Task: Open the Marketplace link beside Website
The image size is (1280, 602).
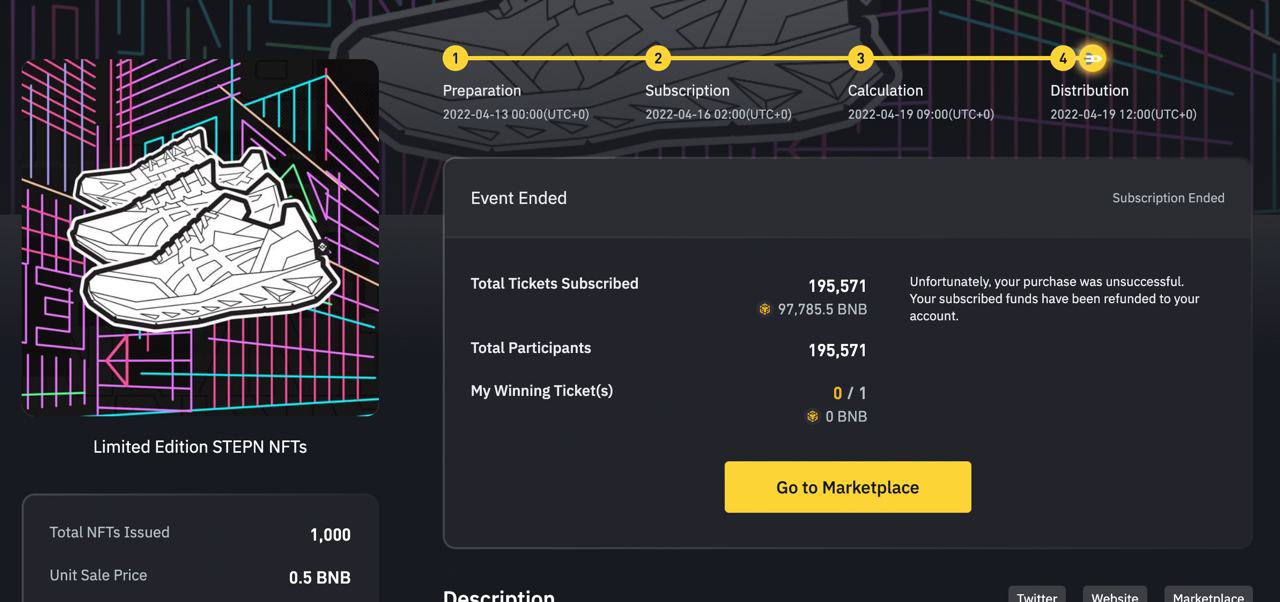Action: click(1208, 596)
